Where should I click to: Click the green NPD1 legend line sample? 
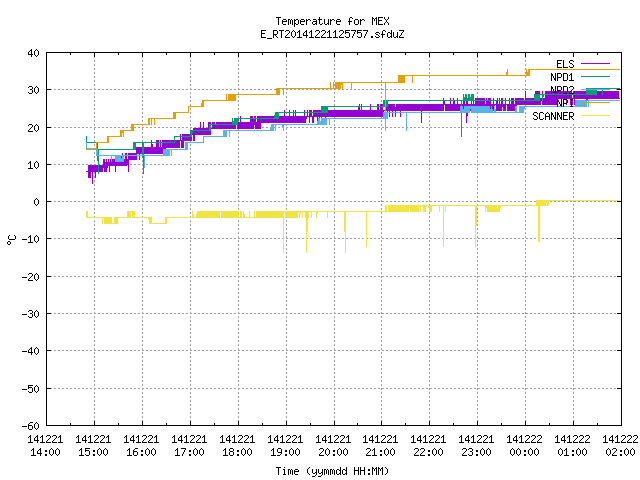[x=595, y=76]
